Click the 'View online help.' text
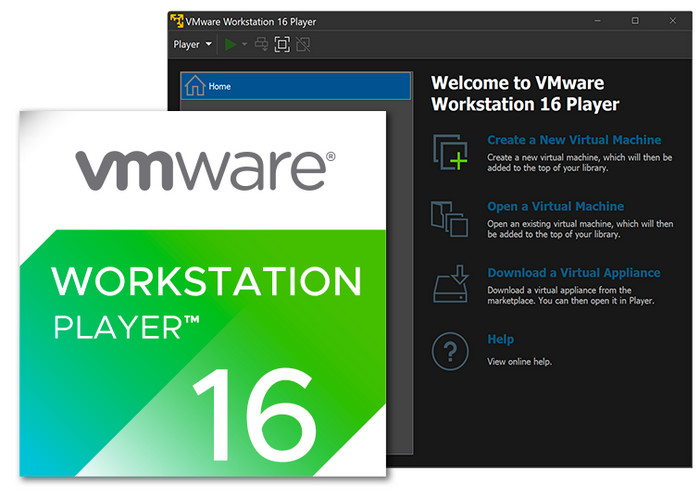700x496 pixels. pos(519,362)
